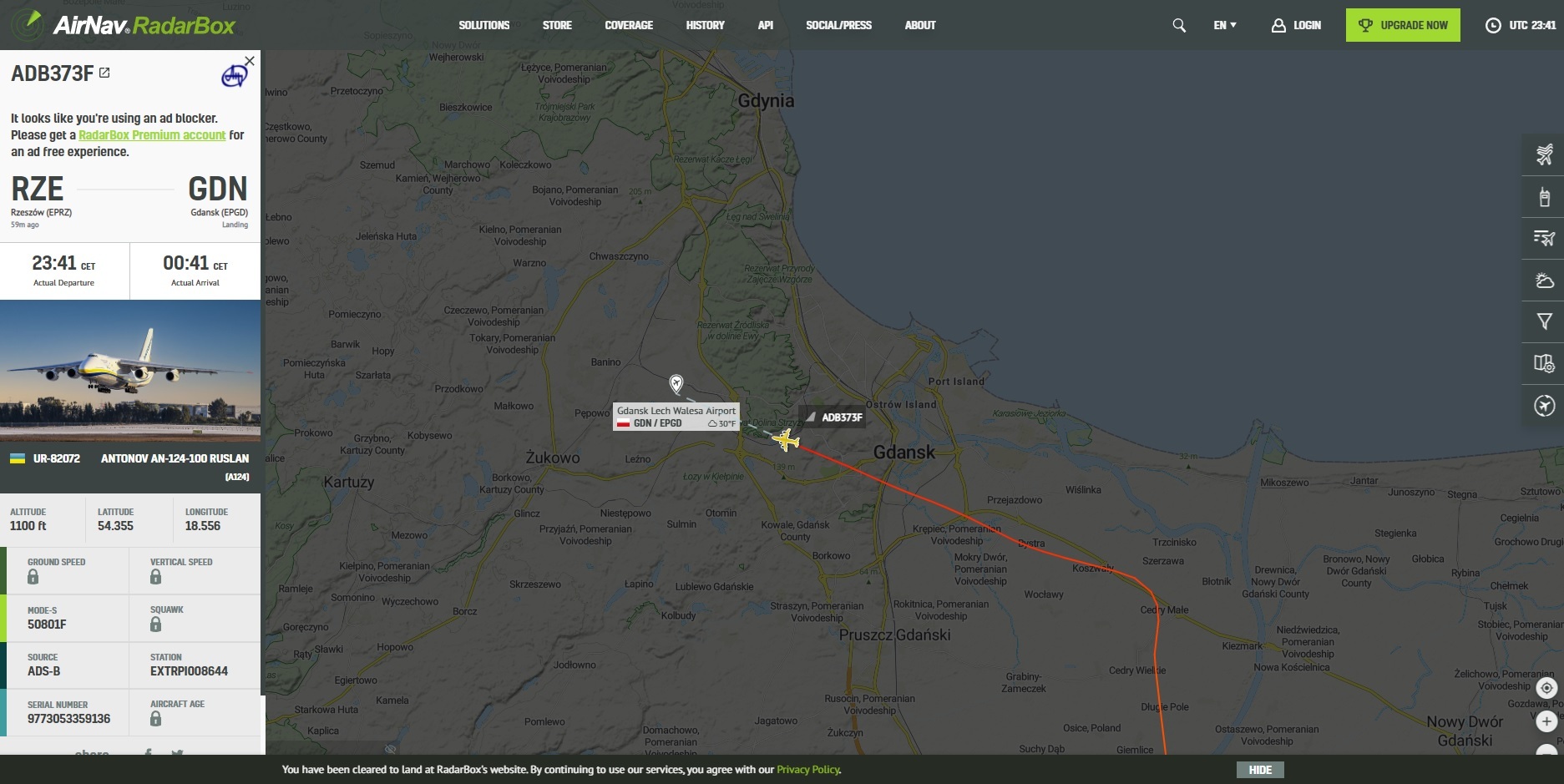
Task: Open the flight list icon
Action: click(1544, 238)
